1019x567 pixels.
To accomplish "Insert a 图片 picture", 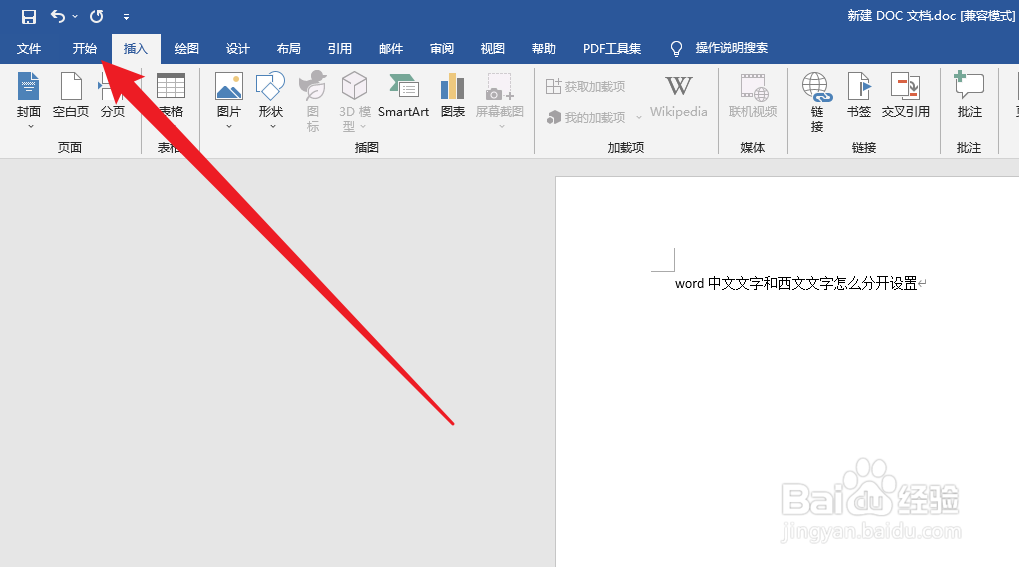I will pyautogui.click(x=229, y=95).
